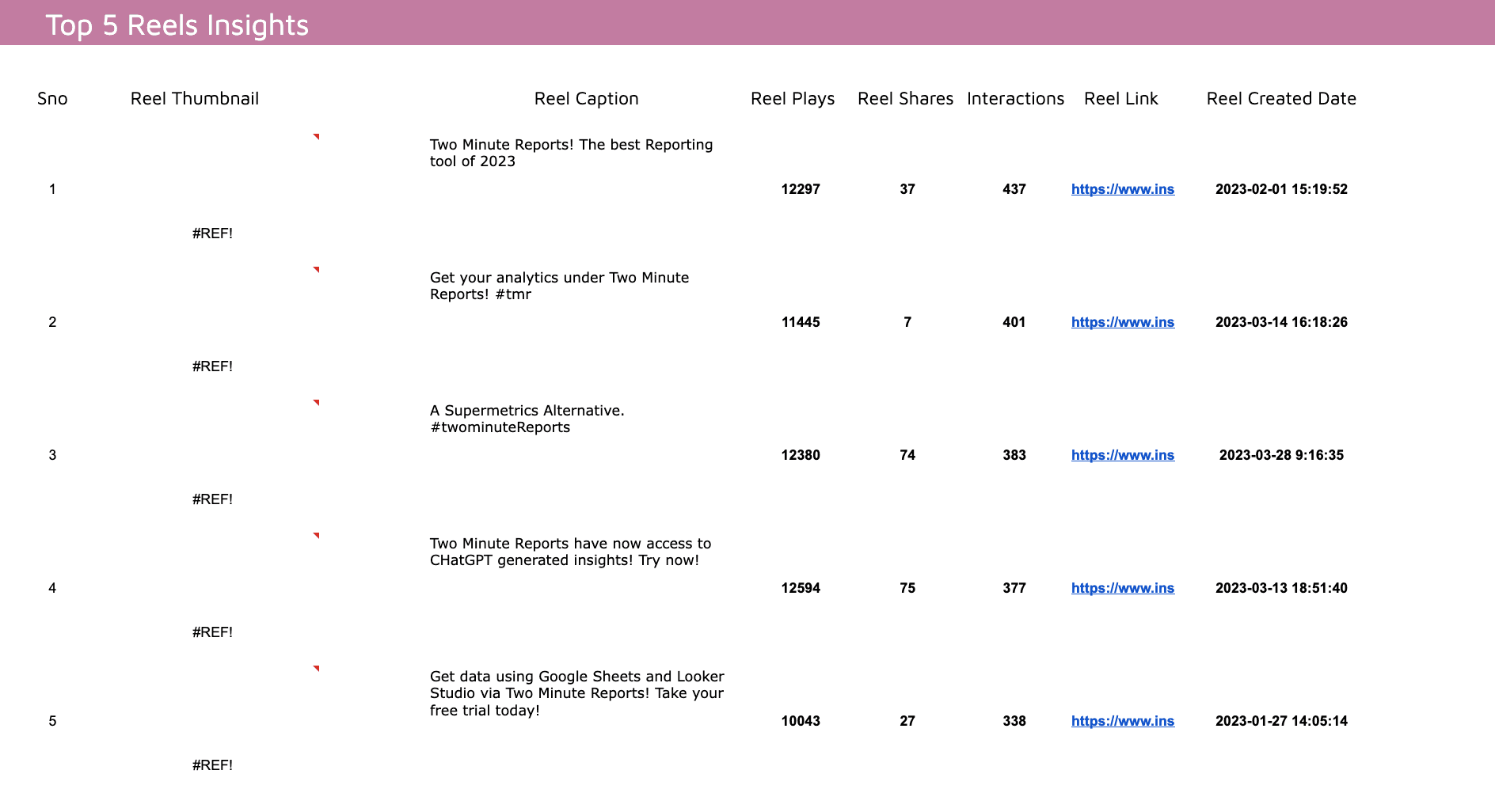Screen dimensions: 1495x812
Task: Select the Reel Shares value 74
Action: tap(907, 455)
